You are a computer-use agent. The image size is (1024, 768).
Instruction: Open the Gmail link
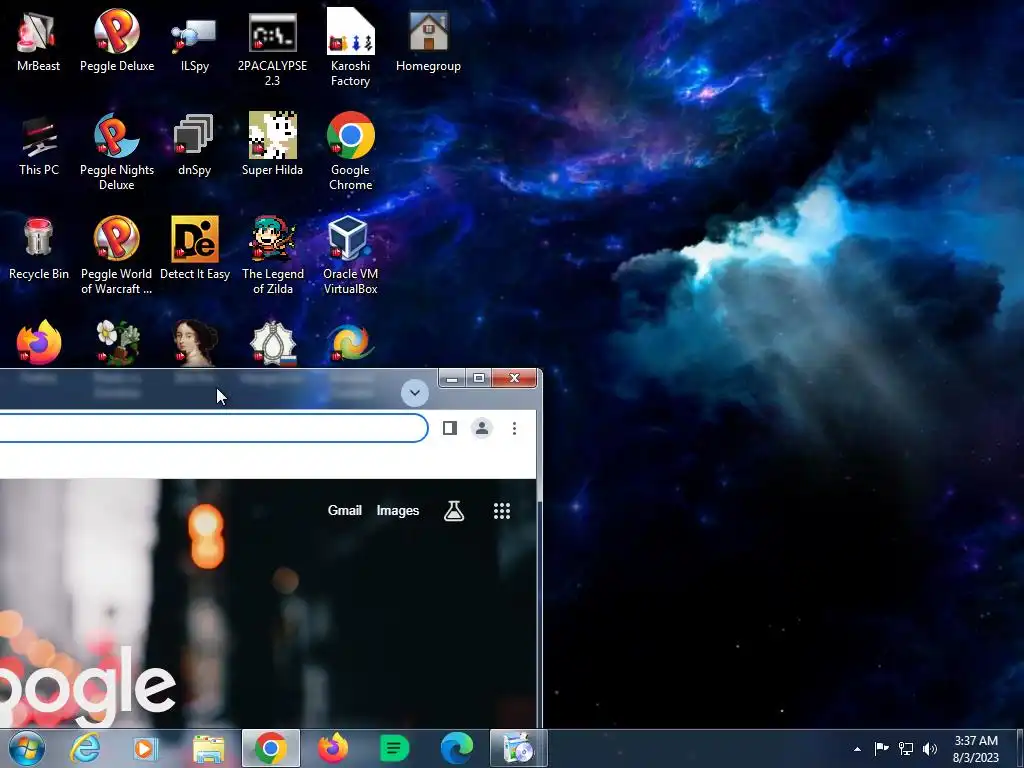pyautogui.click(x=345, y=511)
